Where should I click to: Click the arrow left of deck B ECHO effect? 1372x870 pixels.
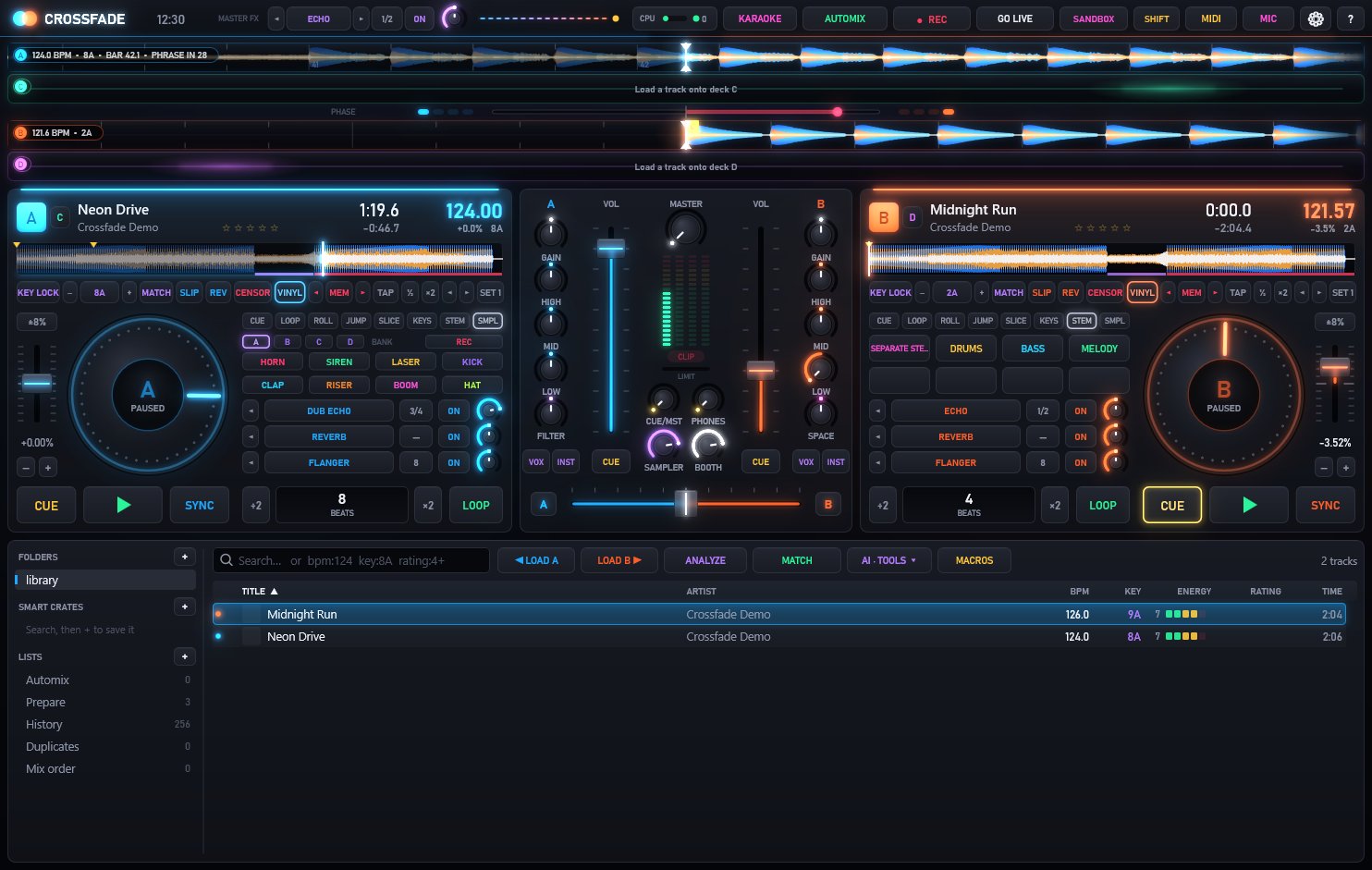pyautogui.click(x=877, y=410)
